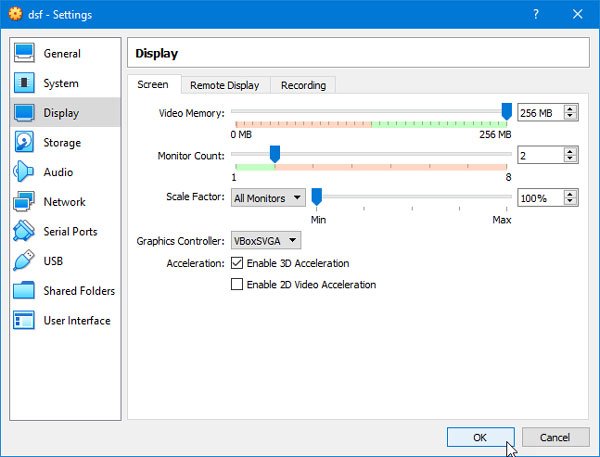Screen dimensions: 600x457
Task: Open the All Monitors scale dropdown
Action: (268, 198)
